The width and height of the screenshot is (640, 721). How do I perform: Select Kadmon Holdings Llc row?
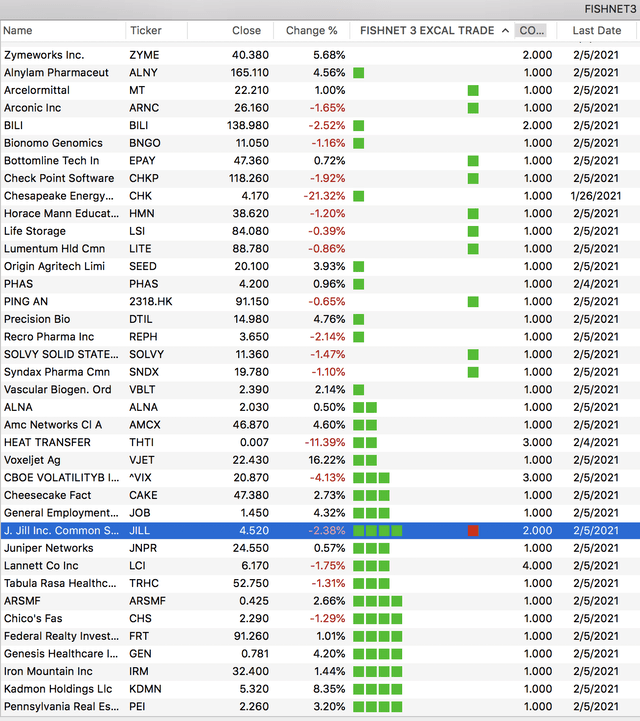coord(320,689)
